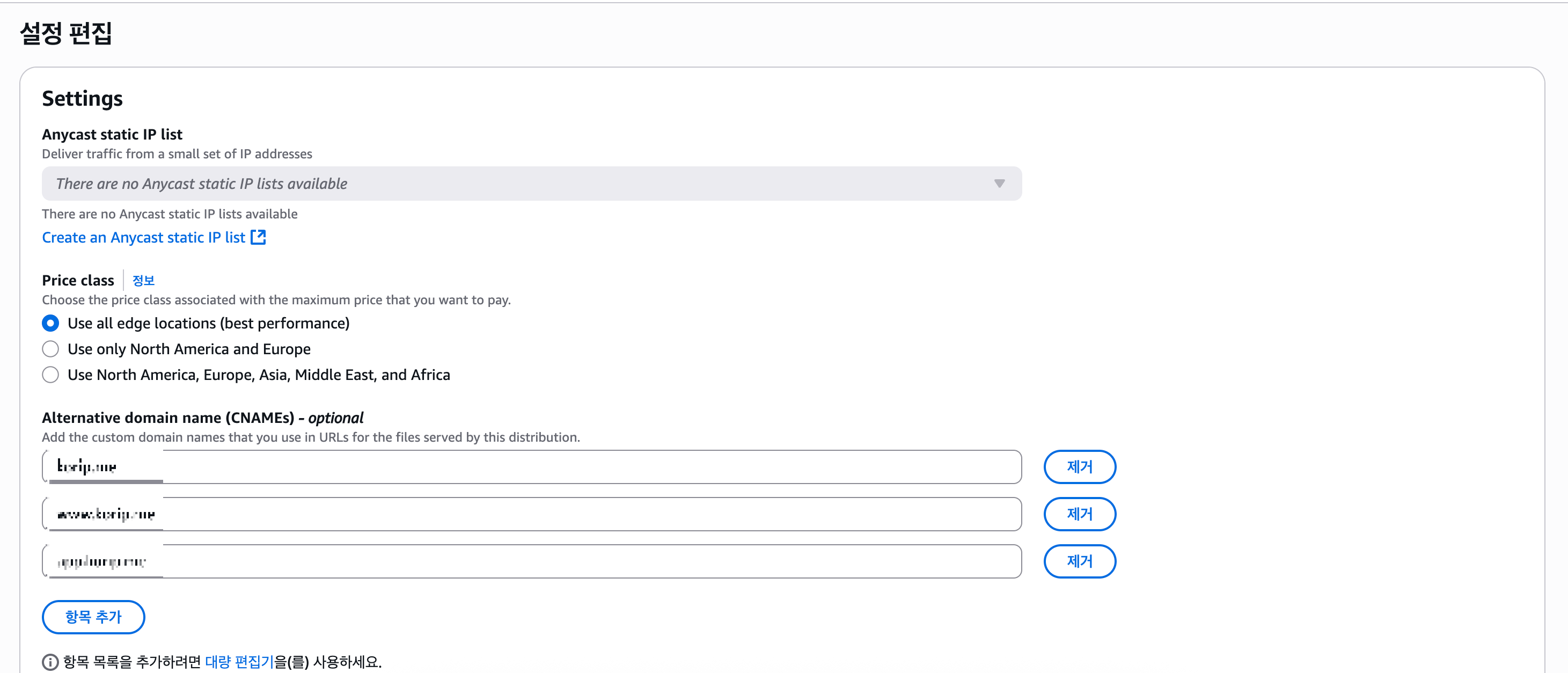Select Use all edge locations radio button
Viewport: 1568px width, 673px height.
50,323
